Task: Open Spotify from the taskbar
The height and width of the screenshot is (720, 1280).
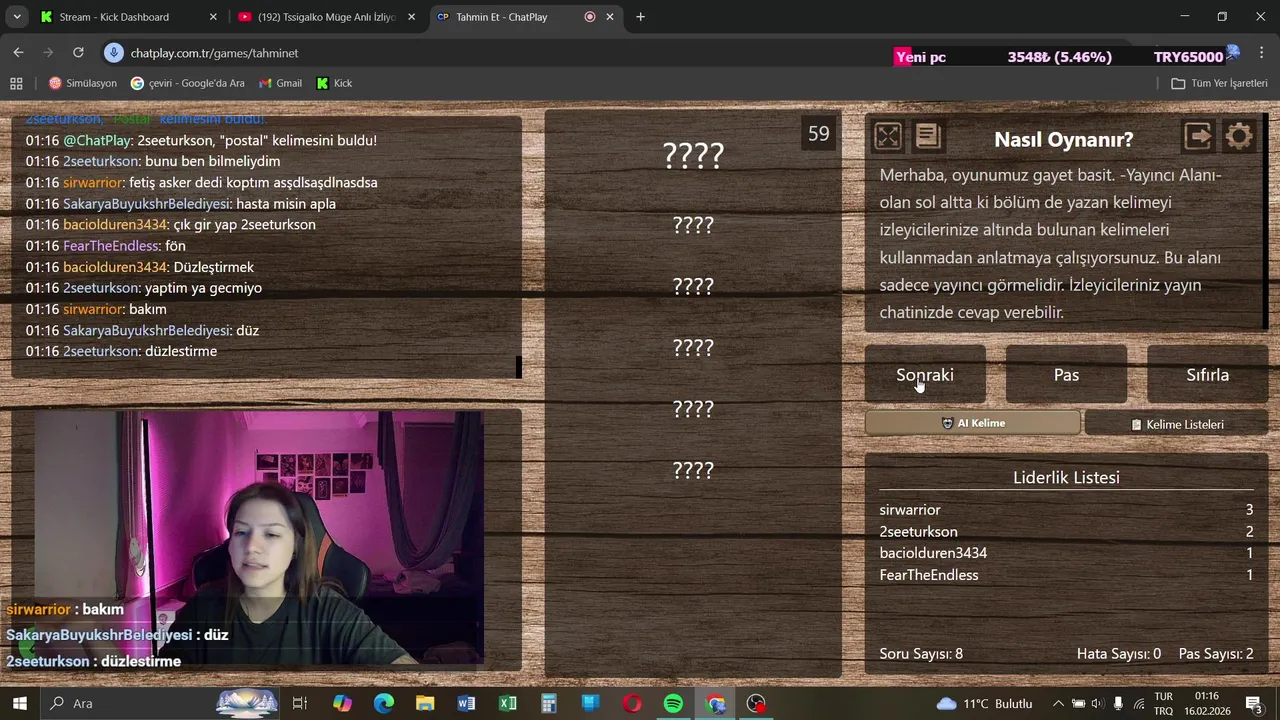Action: [x=673, y=703]
